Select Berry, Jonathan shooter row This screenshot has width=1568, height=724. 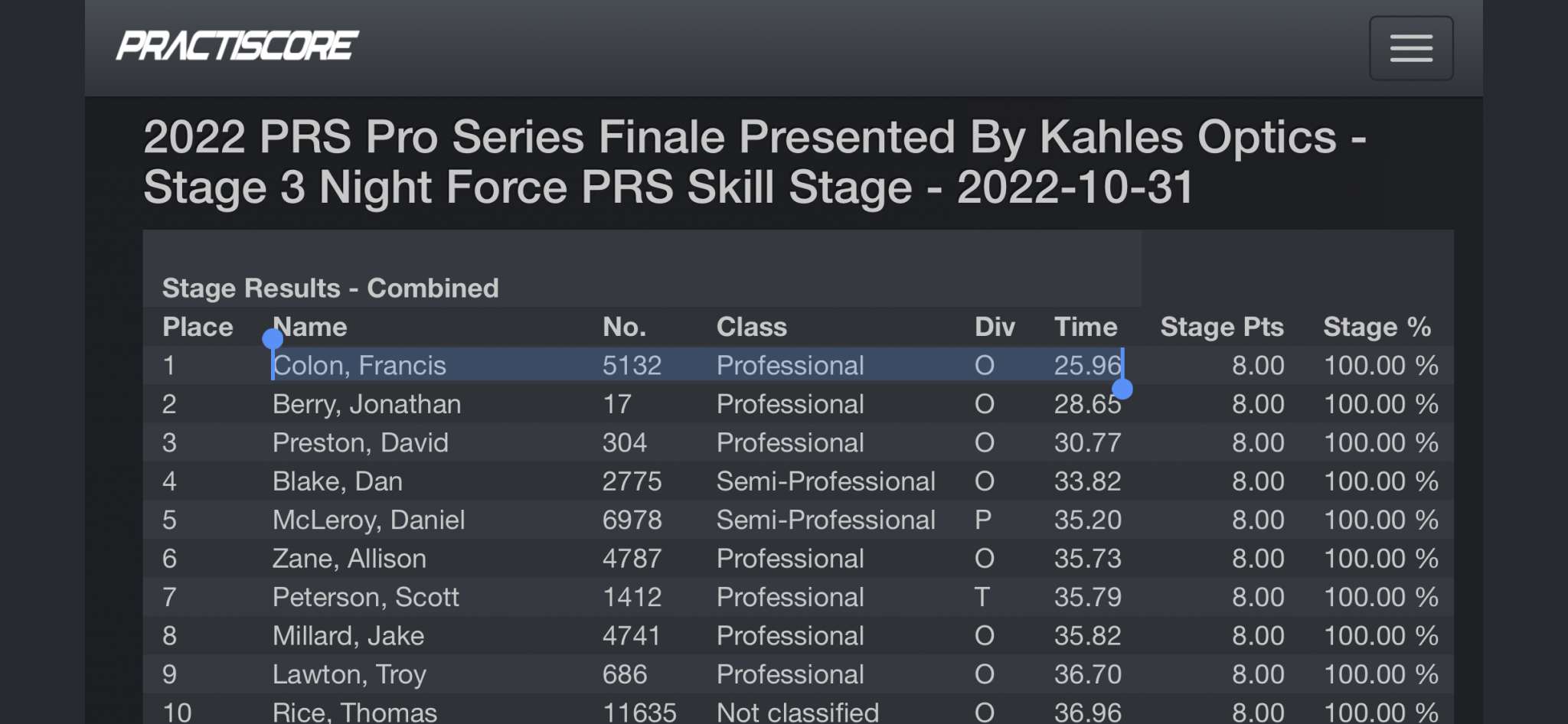coord(798,404)
